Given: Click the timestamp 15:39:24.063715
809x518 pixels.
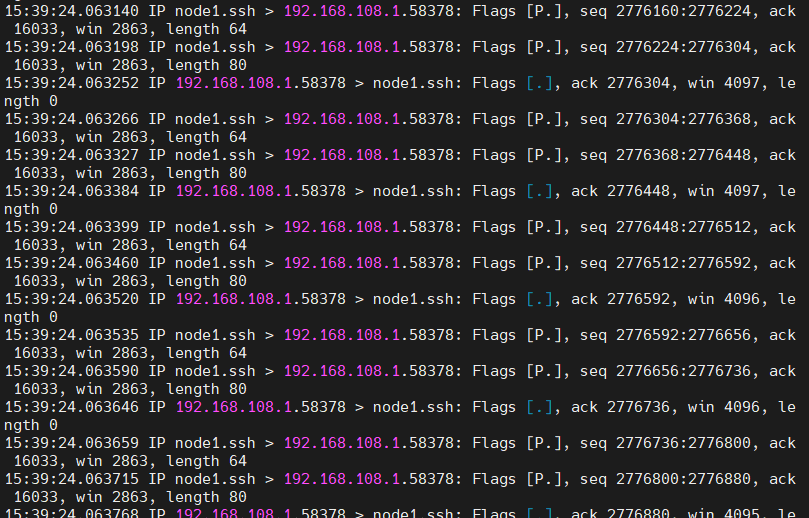Looking at the screenshot, I should [72, 479].
